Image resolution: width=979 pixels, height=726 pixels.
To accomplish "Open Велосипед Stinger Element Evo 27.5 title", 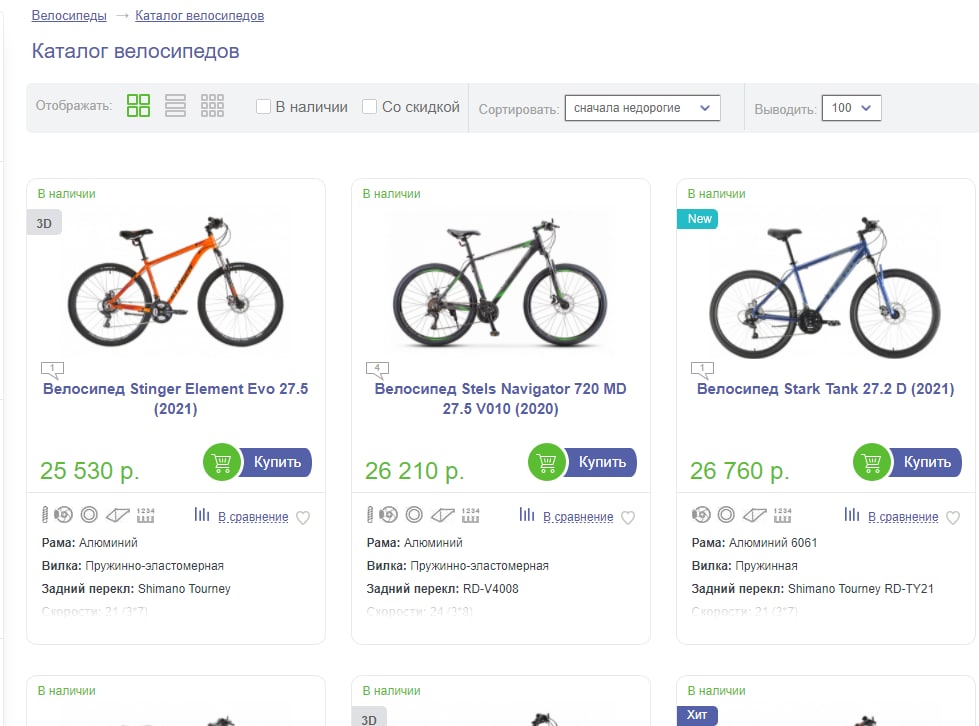I will pyautogui.click(x=175, y=399).
